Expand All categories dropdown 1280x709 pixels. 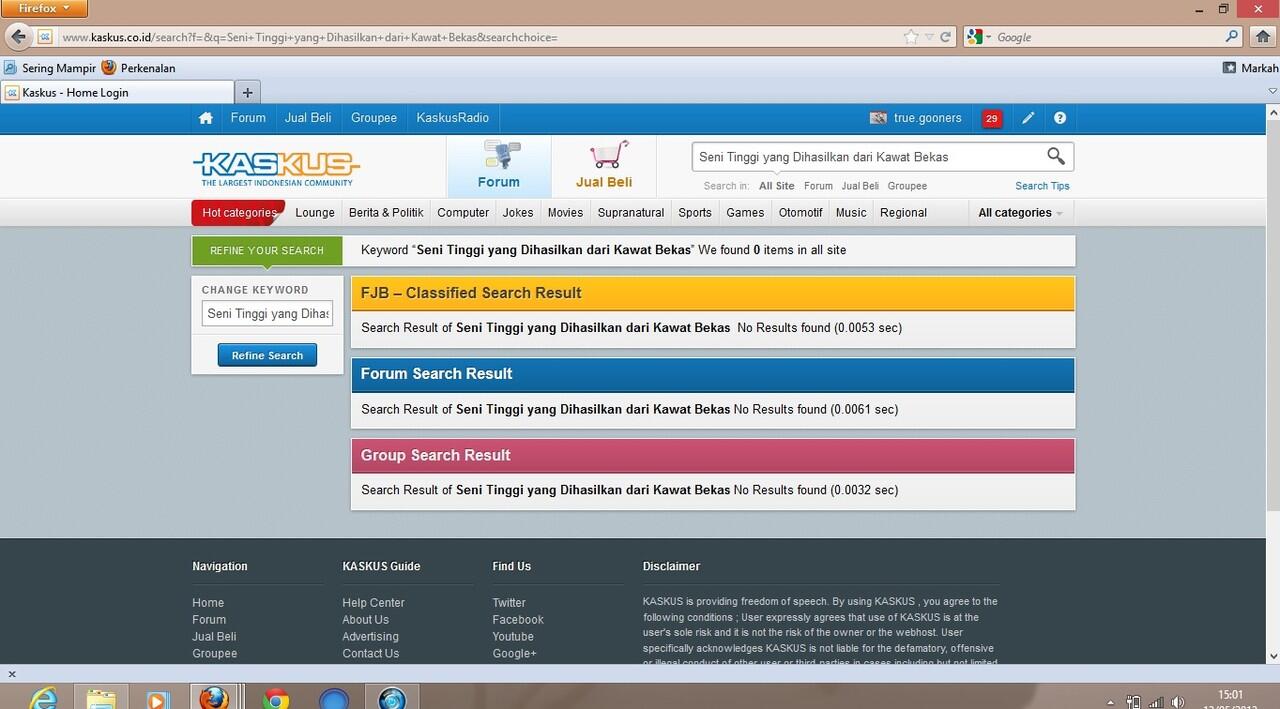(x=1020, y=213)
